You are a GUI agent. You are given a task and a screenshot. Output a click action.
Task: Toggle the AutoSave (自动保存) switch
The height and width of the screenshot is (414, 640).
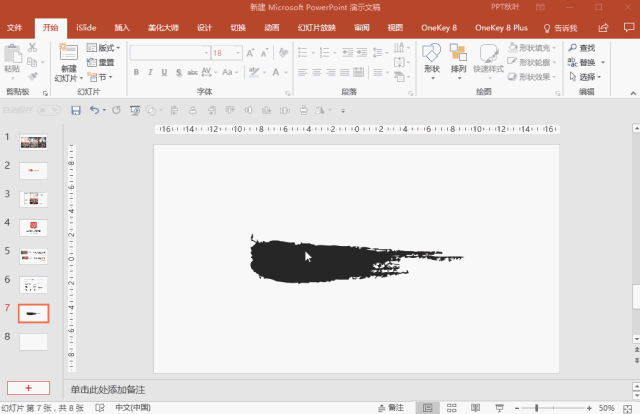click(x=49, y=110)
